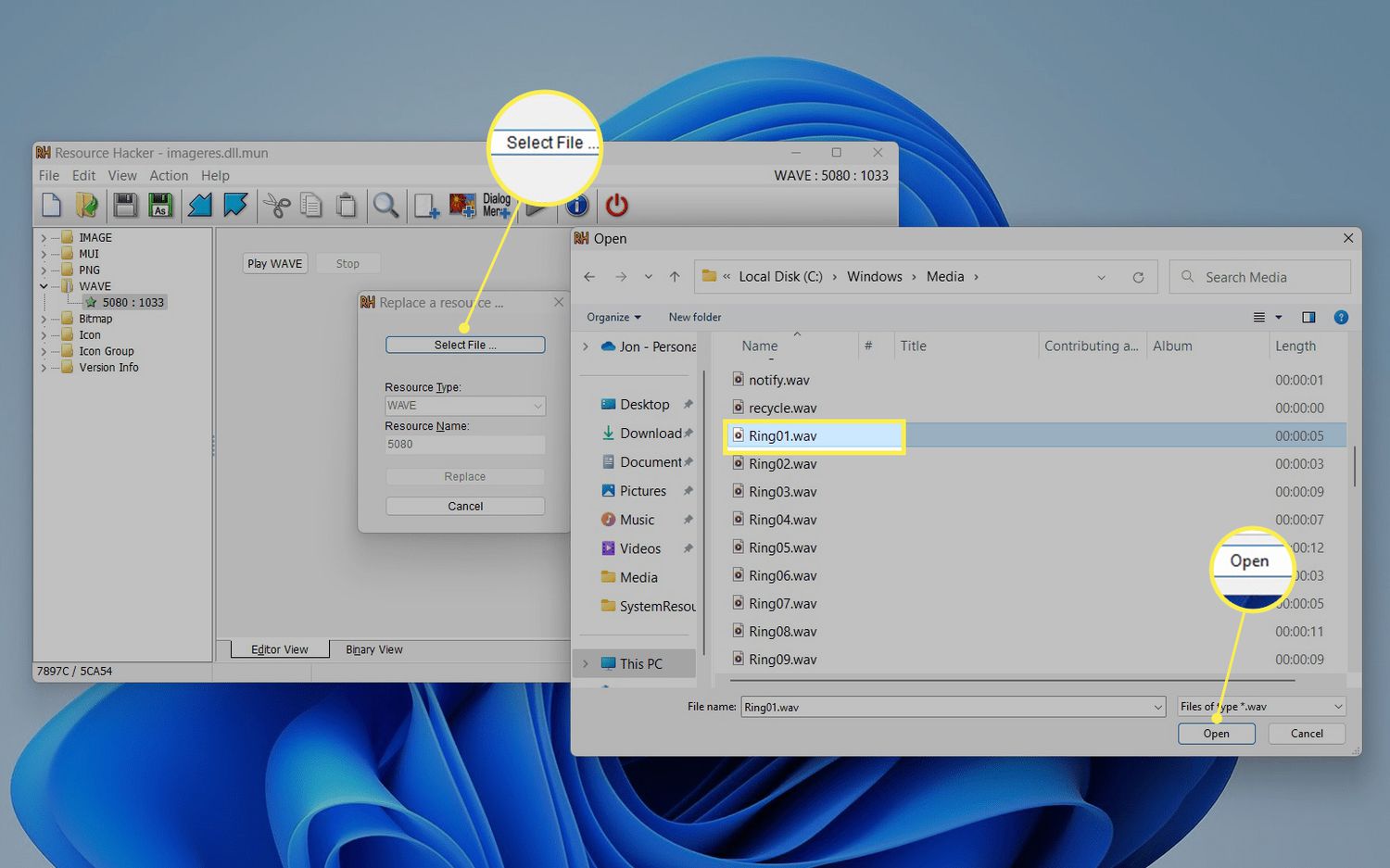Select the Ring05.wav file

click(x=783, y=548)
